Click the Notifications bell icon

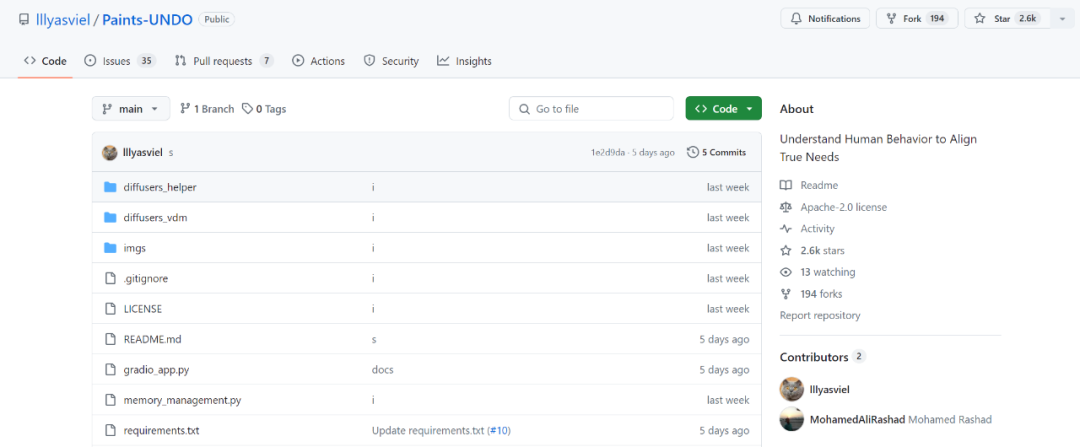click(796, 19)
